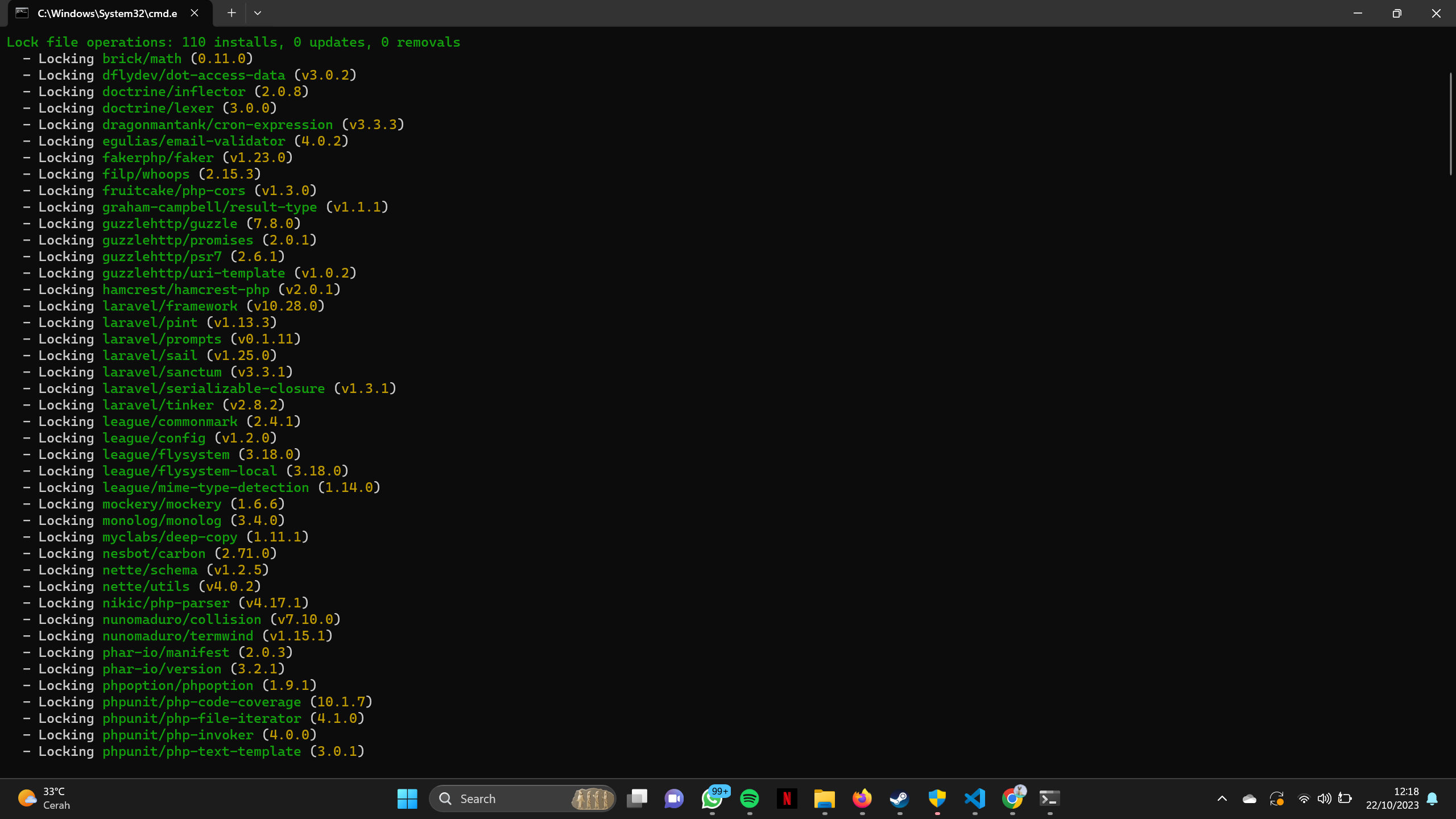Screen dimensions: 1456x819
Task: Open Wi-Fi network settings icon
Action: [x=1304, y=799]
